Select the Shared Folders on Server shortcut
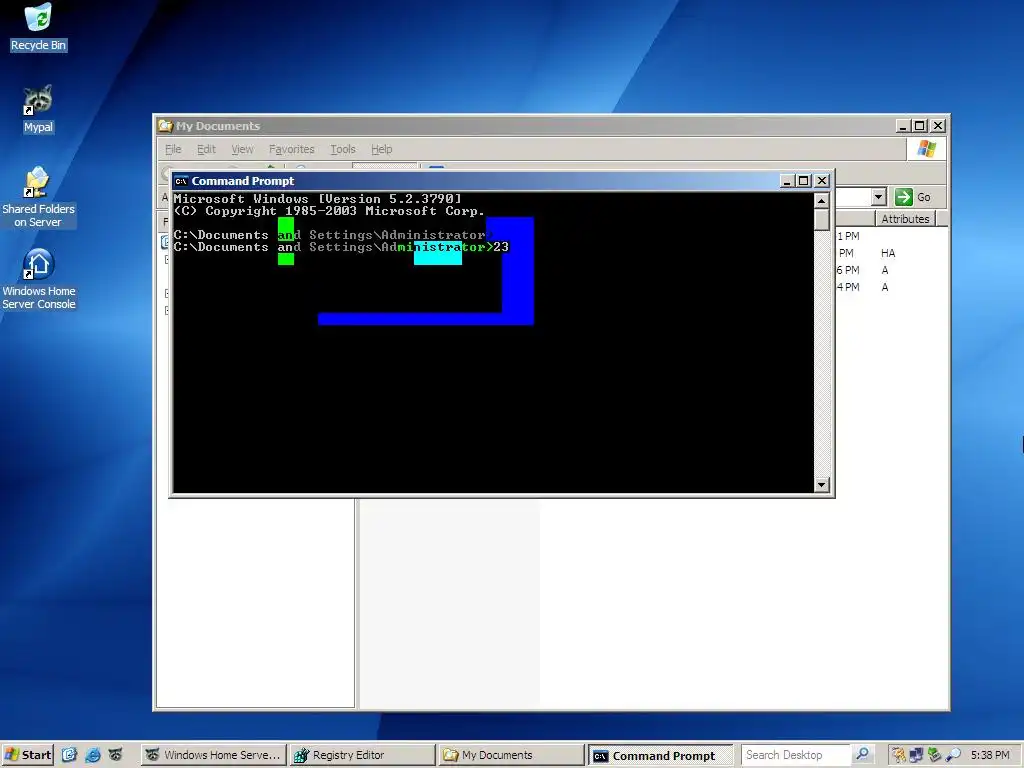 click(38, 197)
